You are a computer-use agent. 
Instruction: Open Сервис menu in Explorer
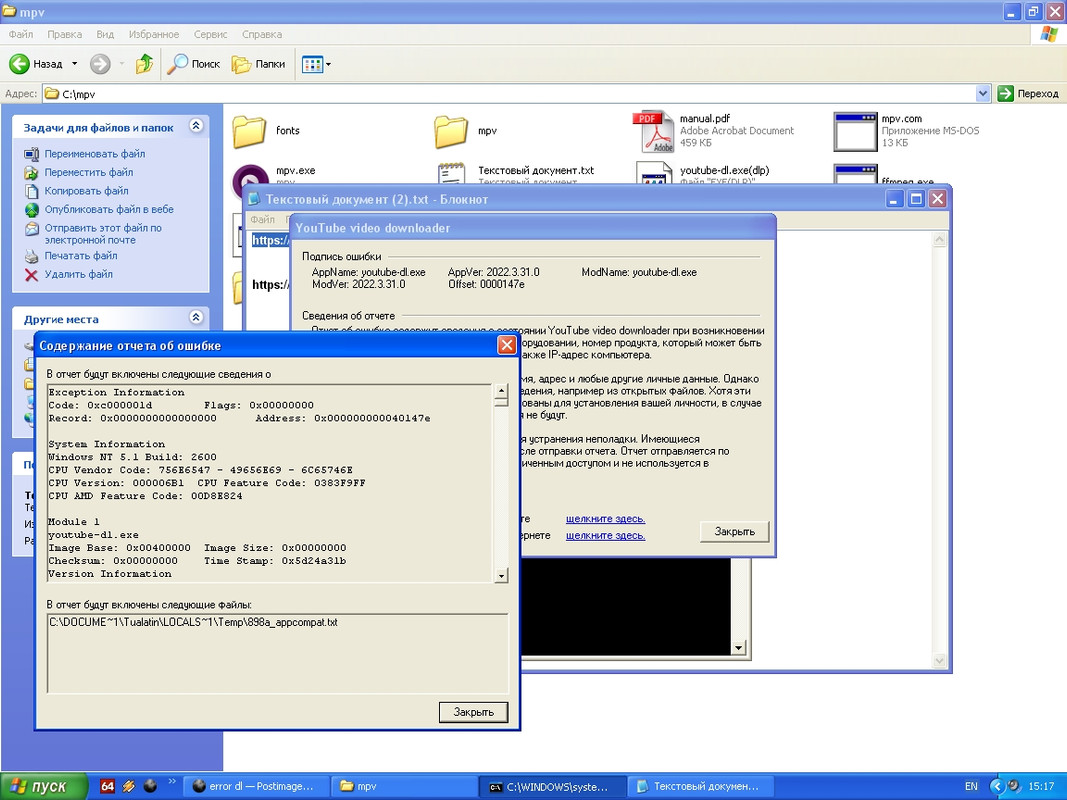(x=210, y=34)
